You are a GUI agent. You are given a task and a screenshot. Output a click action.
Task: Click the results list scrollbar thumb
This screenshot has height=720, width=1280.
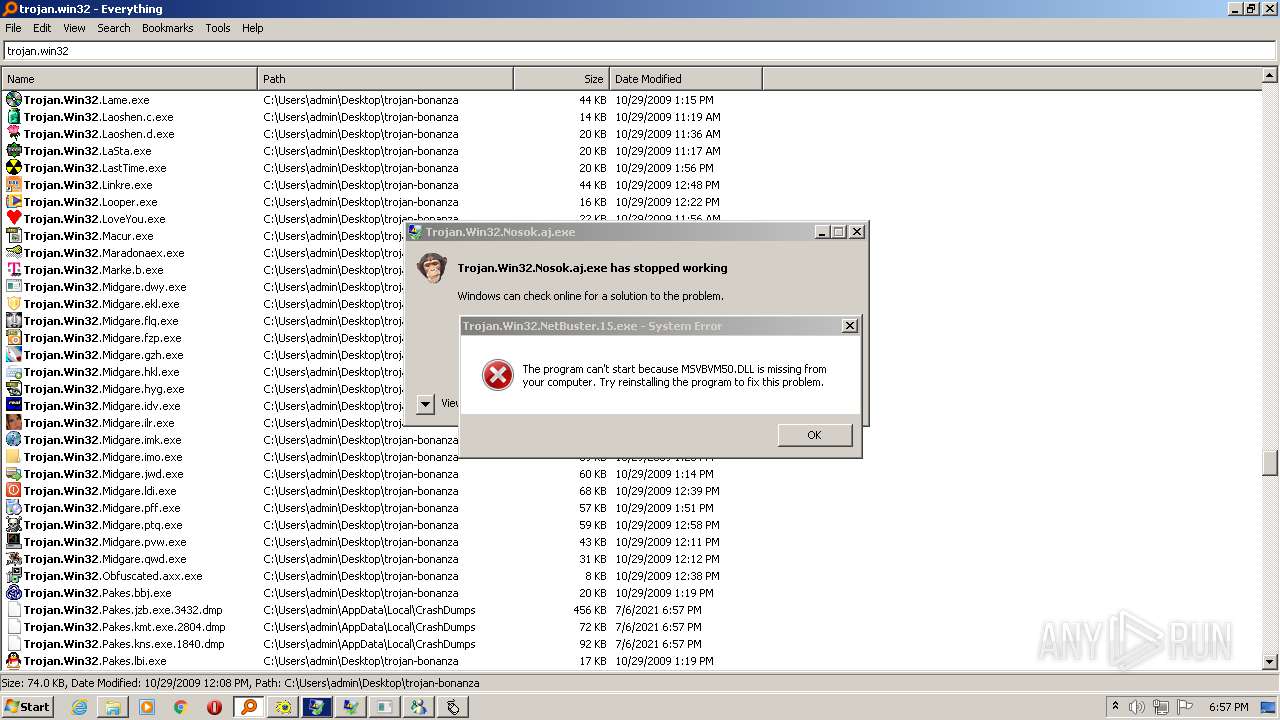[1270, 463]
